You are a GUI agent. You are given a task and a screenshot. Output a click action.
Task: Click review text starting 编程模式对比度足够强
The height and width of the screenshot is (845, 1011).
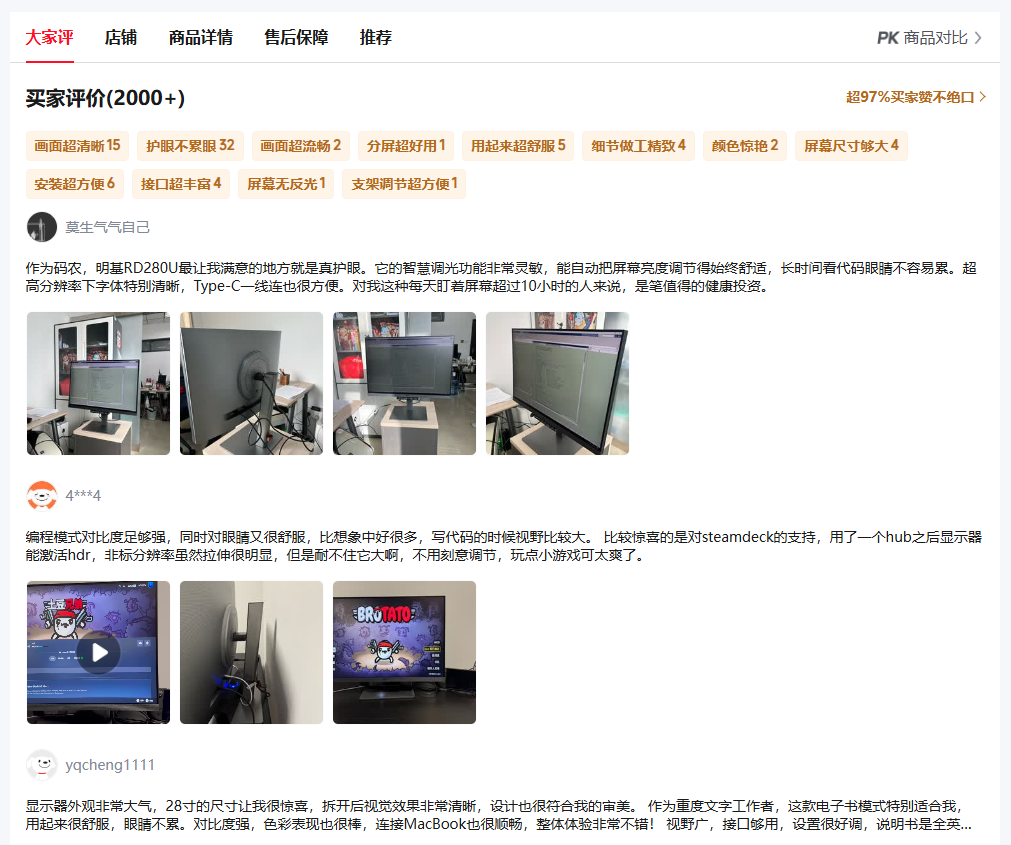tap(504, 546)
